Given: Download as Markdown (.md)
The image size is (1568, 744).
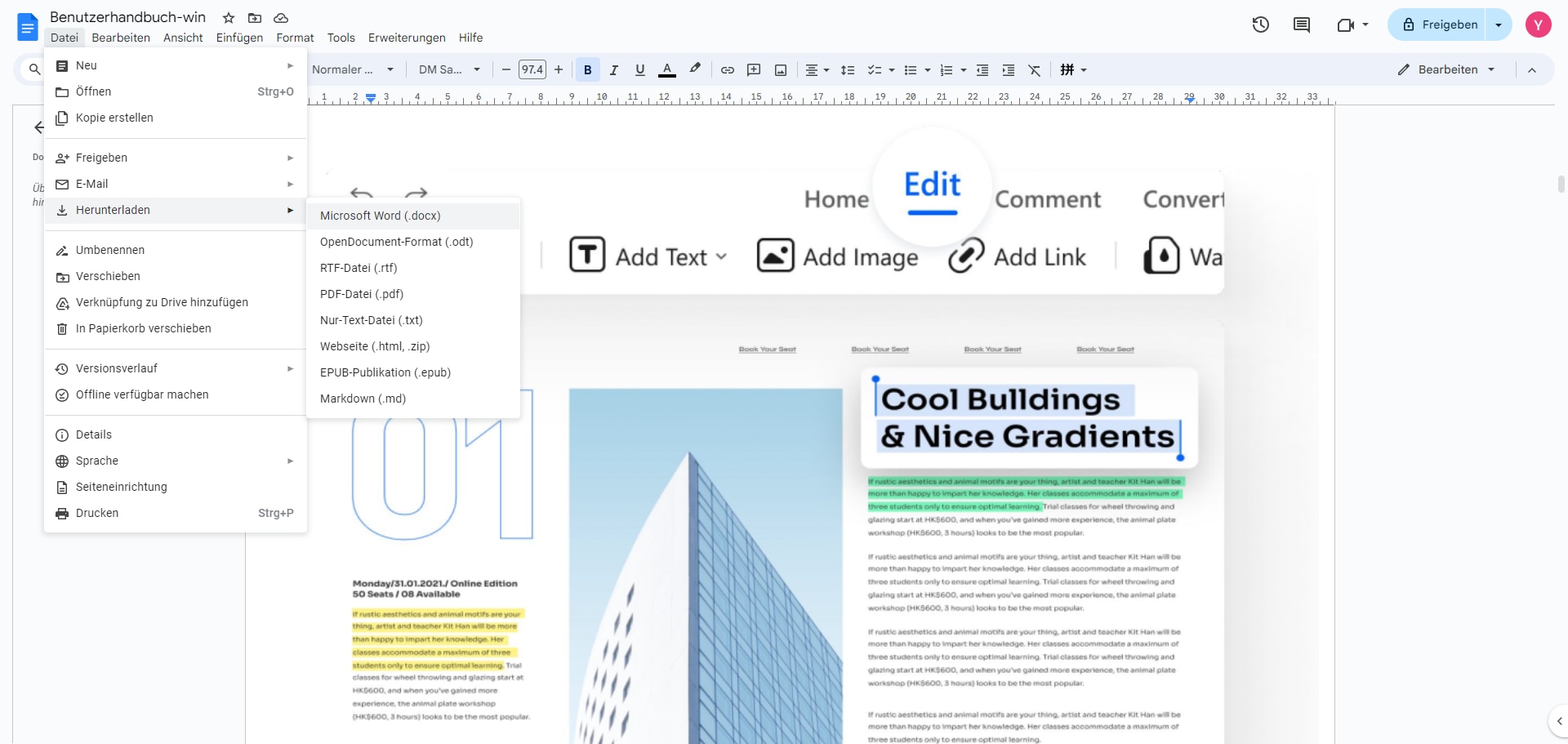Looking at the screenshot, I should pyautogui.click(x=413, y=399).
